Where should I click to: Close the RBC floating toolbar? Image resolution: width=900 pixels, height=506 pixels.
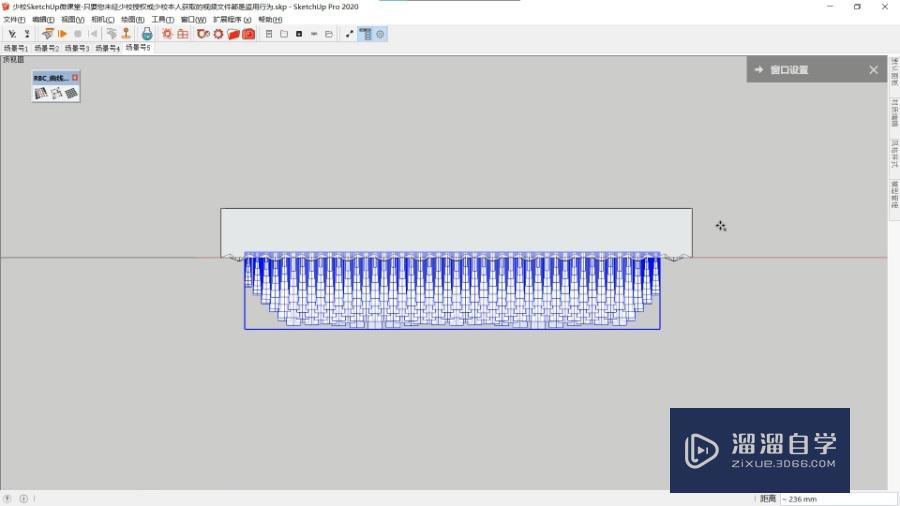click(75, 77)
